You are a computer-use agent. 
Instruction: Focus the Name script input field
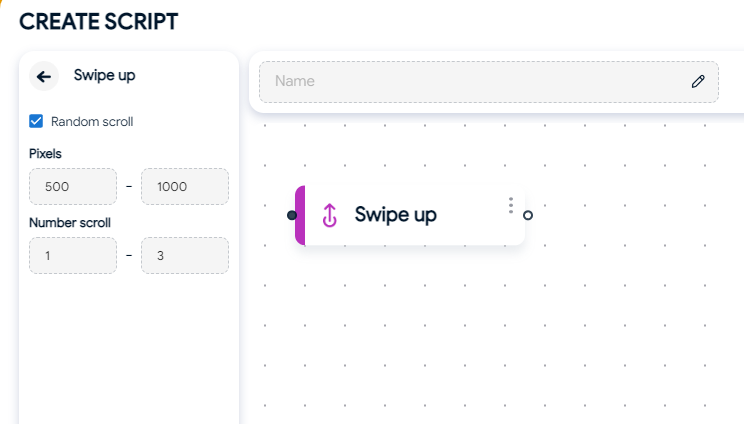(489, 82)
